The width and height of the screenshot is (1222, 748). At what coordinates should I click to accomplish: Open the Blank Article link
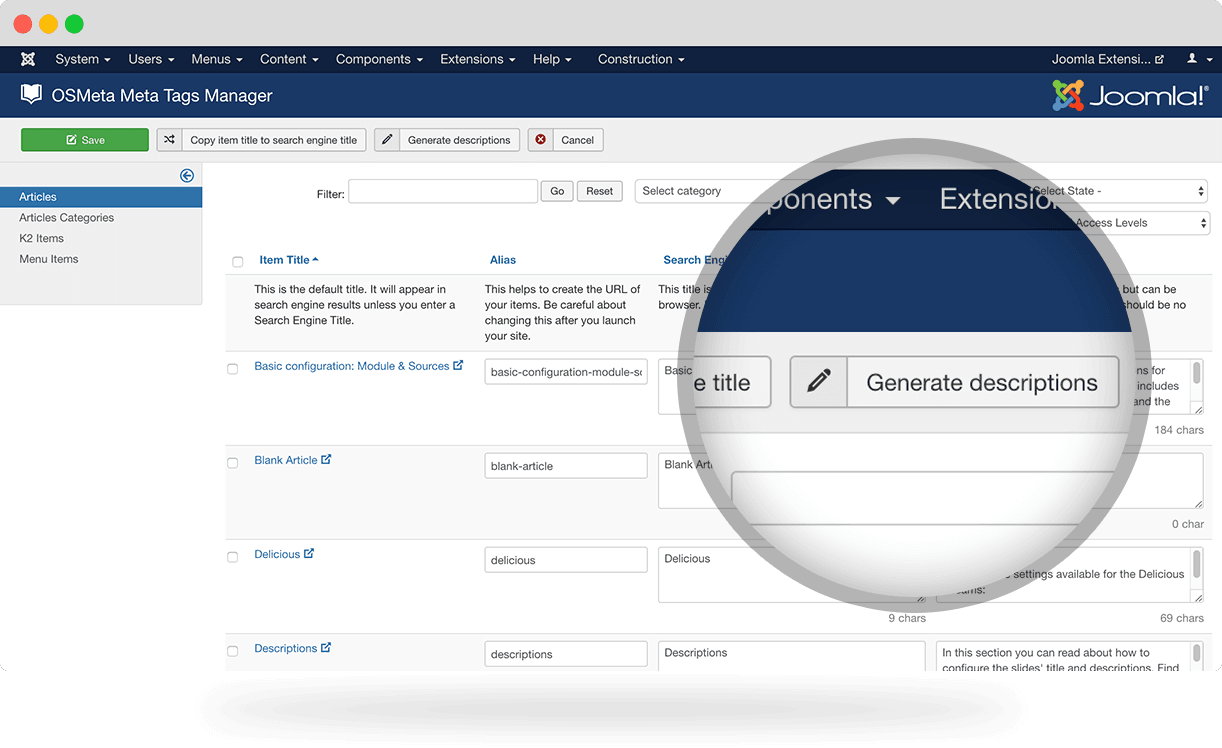click(286, 460)
